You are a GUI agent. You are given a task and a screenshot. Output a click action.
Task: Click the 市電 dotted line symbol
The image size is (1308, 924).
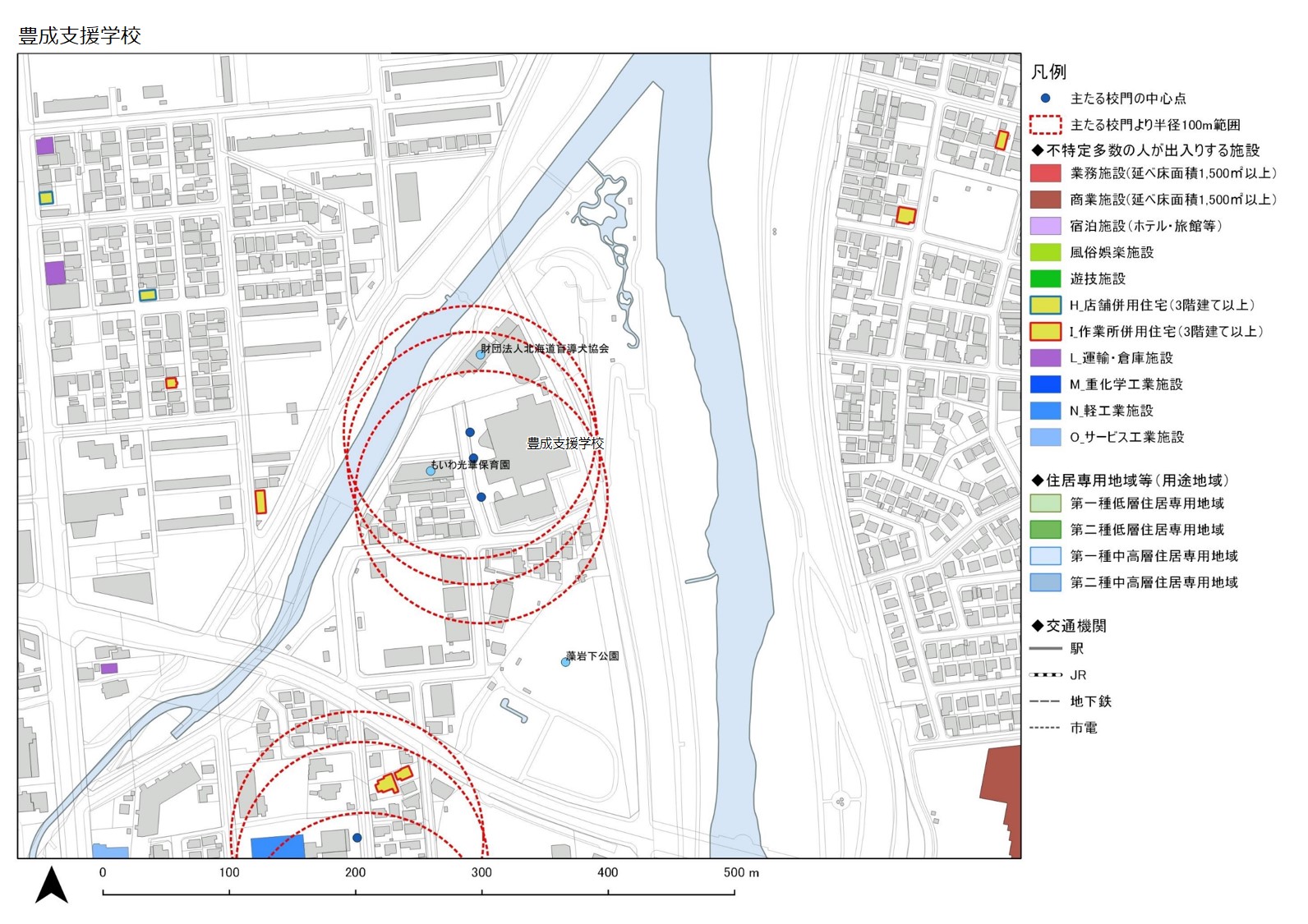coord(1045,727)
